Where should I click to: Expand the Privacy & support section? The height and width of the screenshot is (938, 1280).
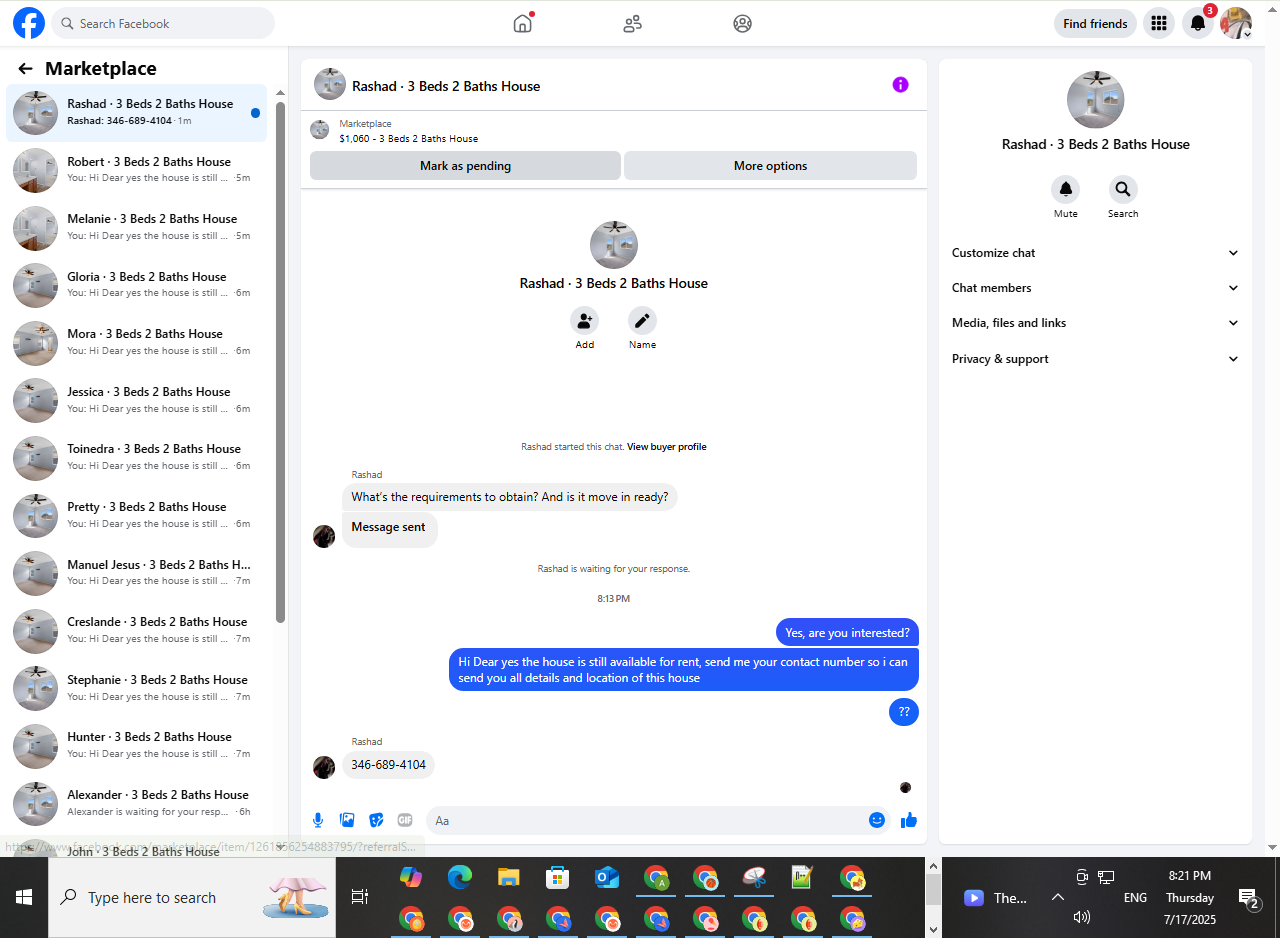(x=1095, y=359)
